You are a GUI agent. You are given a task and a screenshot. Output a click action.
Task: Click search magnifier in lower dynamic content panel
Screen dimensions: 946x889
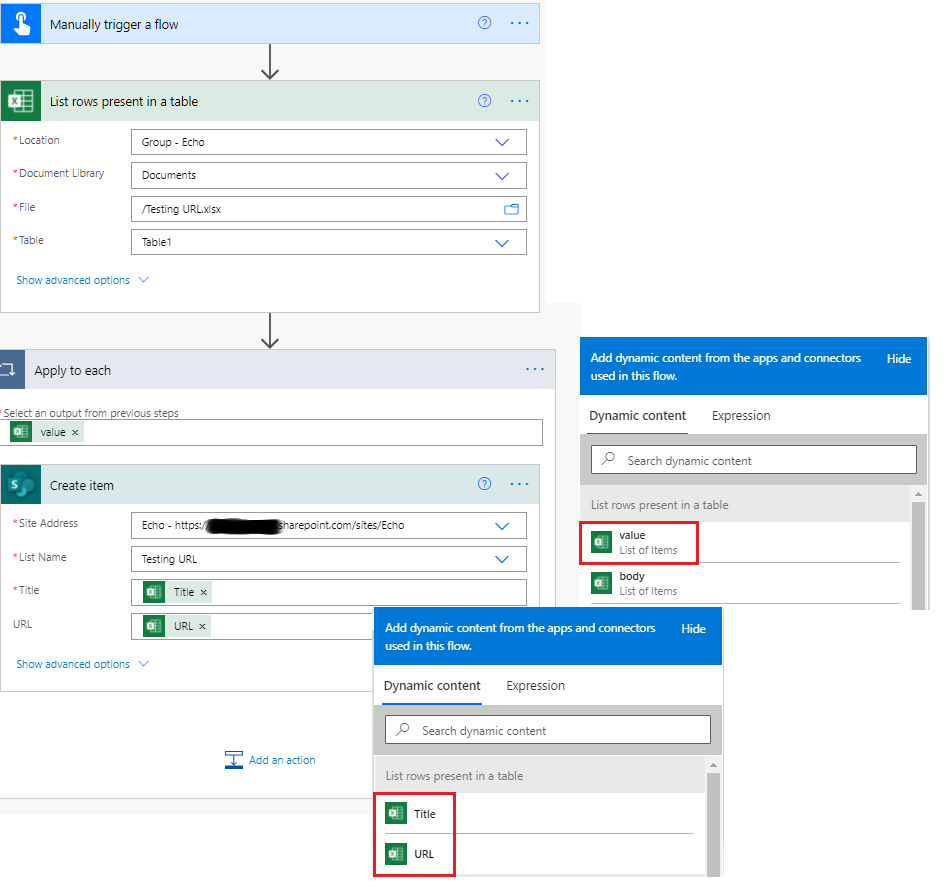pyautogui.click(x=402, y=729)
